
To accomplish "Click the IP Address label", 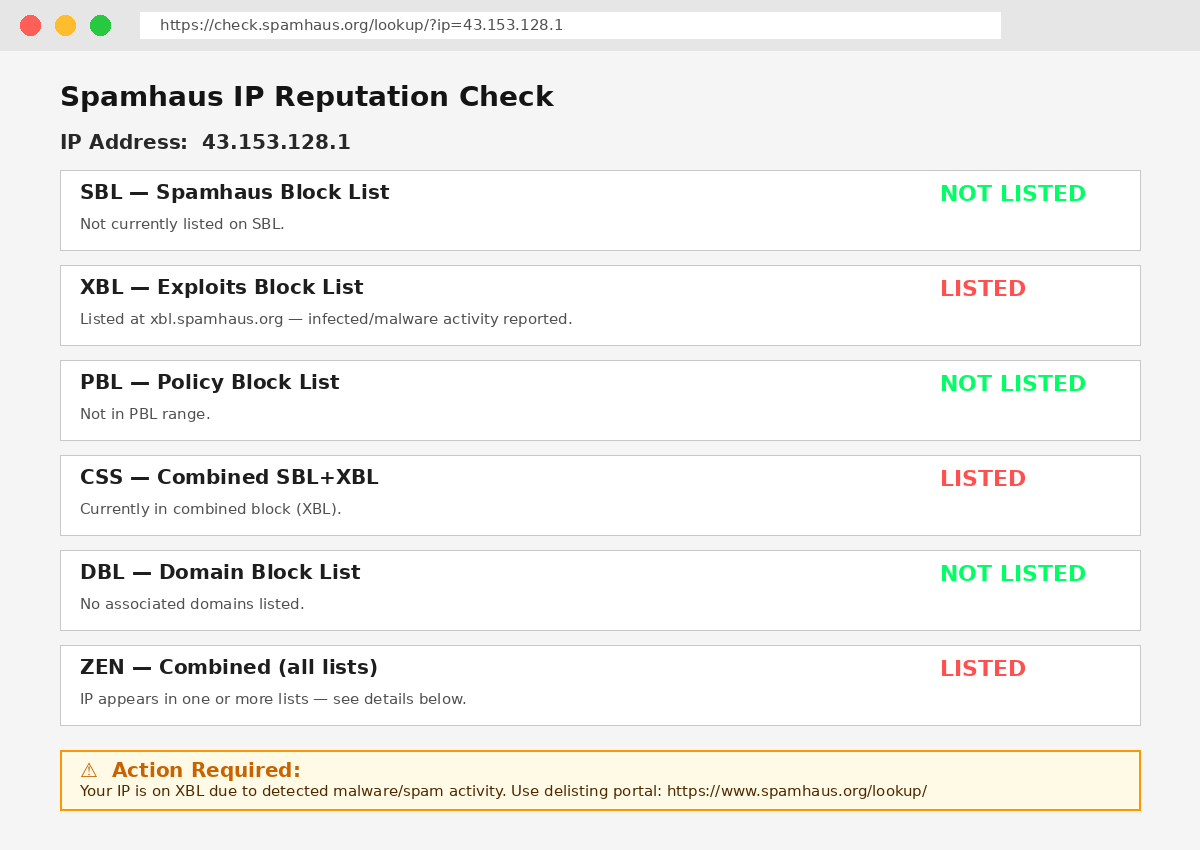I will point(124,142).
